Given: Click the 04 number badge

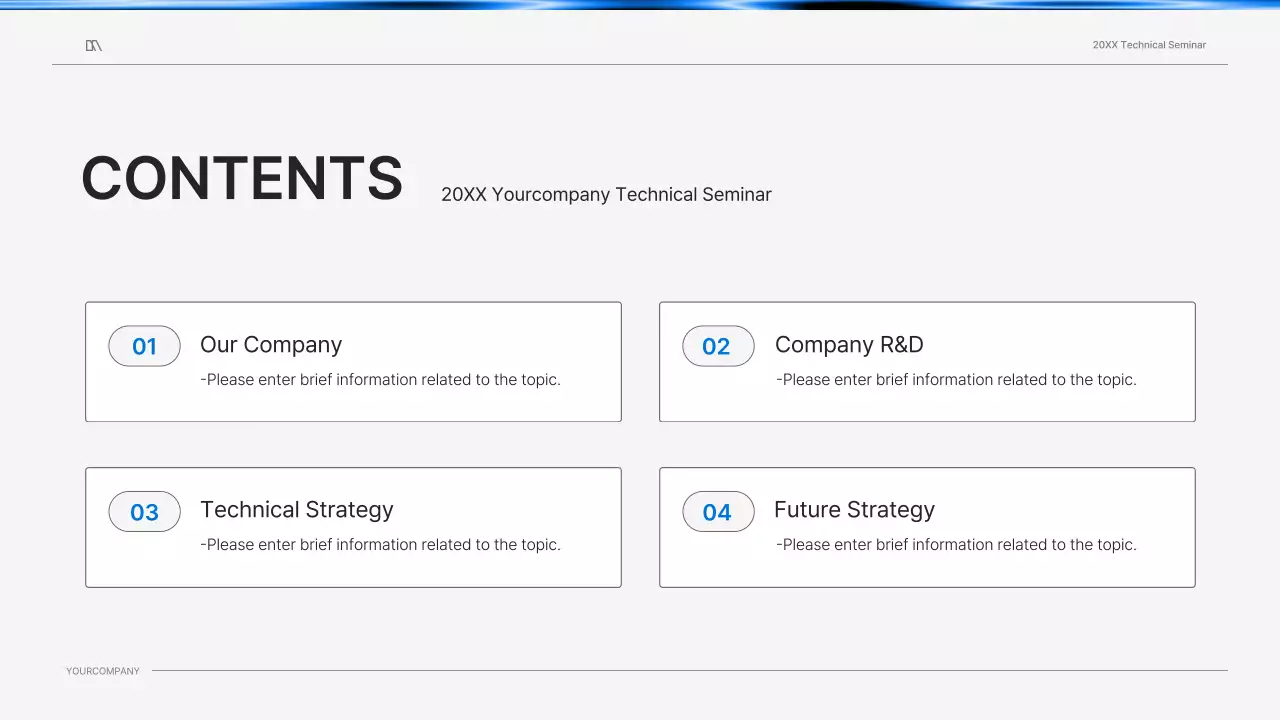Looking at the screenshot, I should [717, 512].
